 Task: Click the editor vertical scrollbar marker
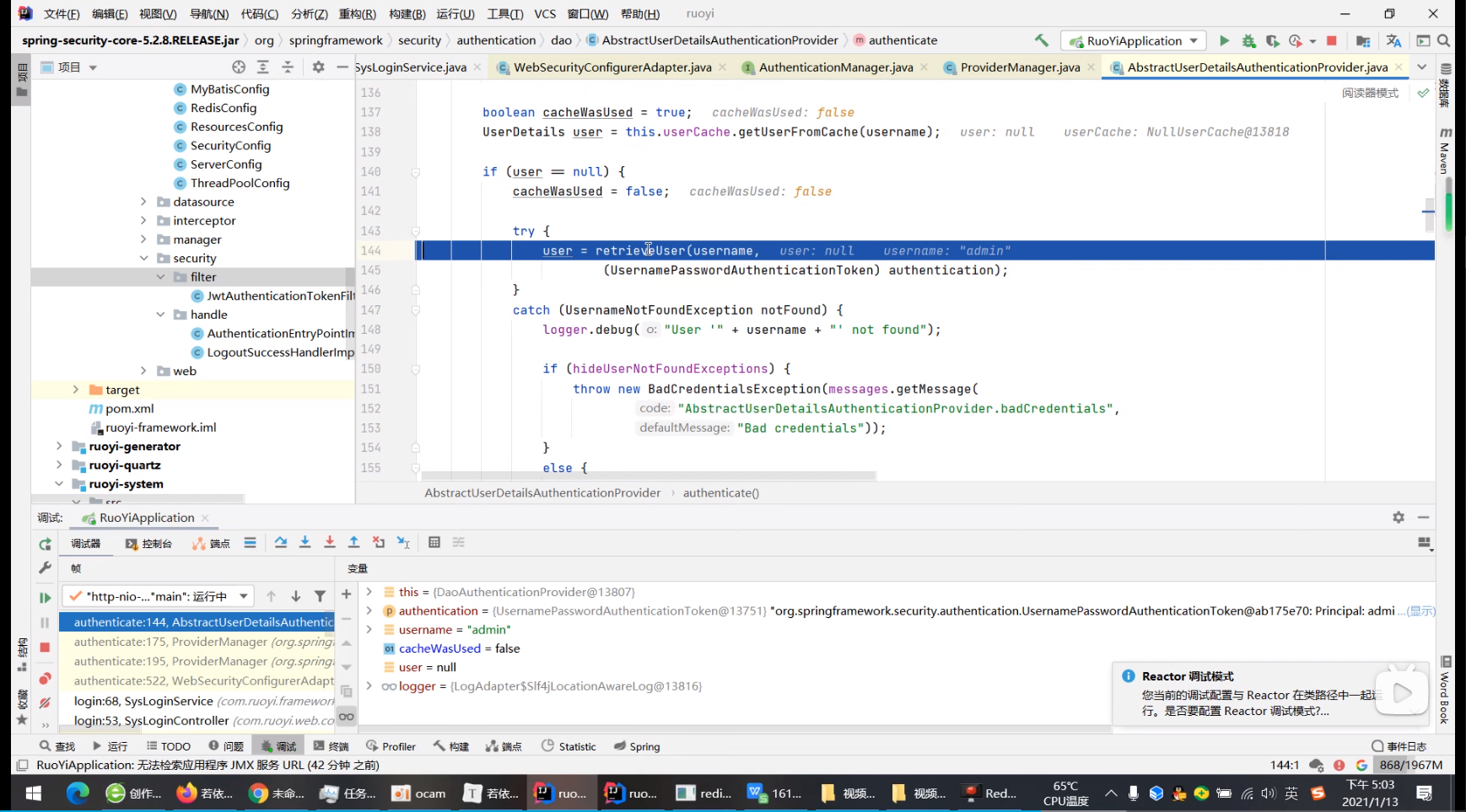tap(1428, 211)
